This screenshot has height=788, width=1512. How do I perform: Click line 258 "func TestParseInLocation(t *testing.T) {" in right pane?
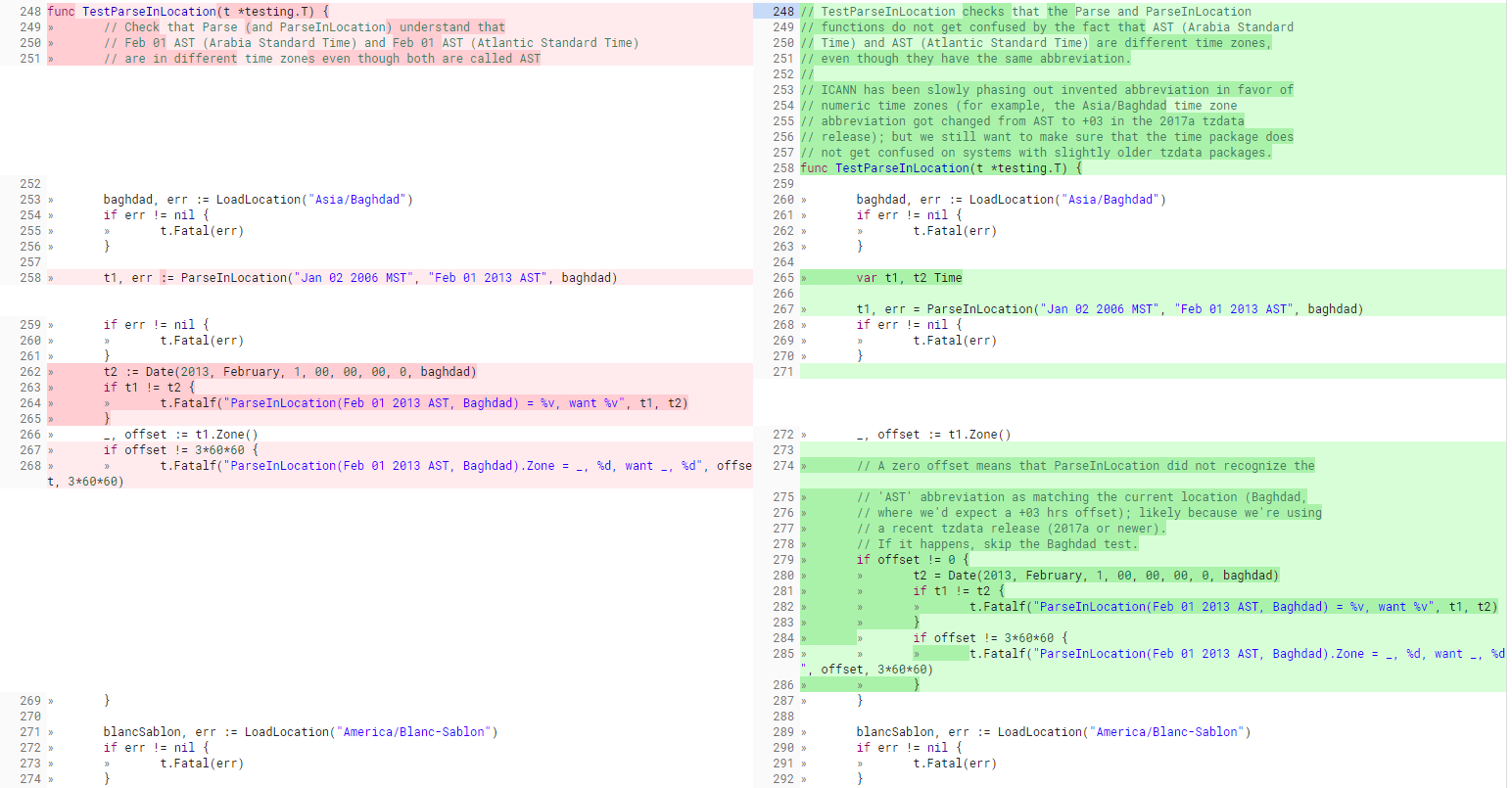point(941,168)
